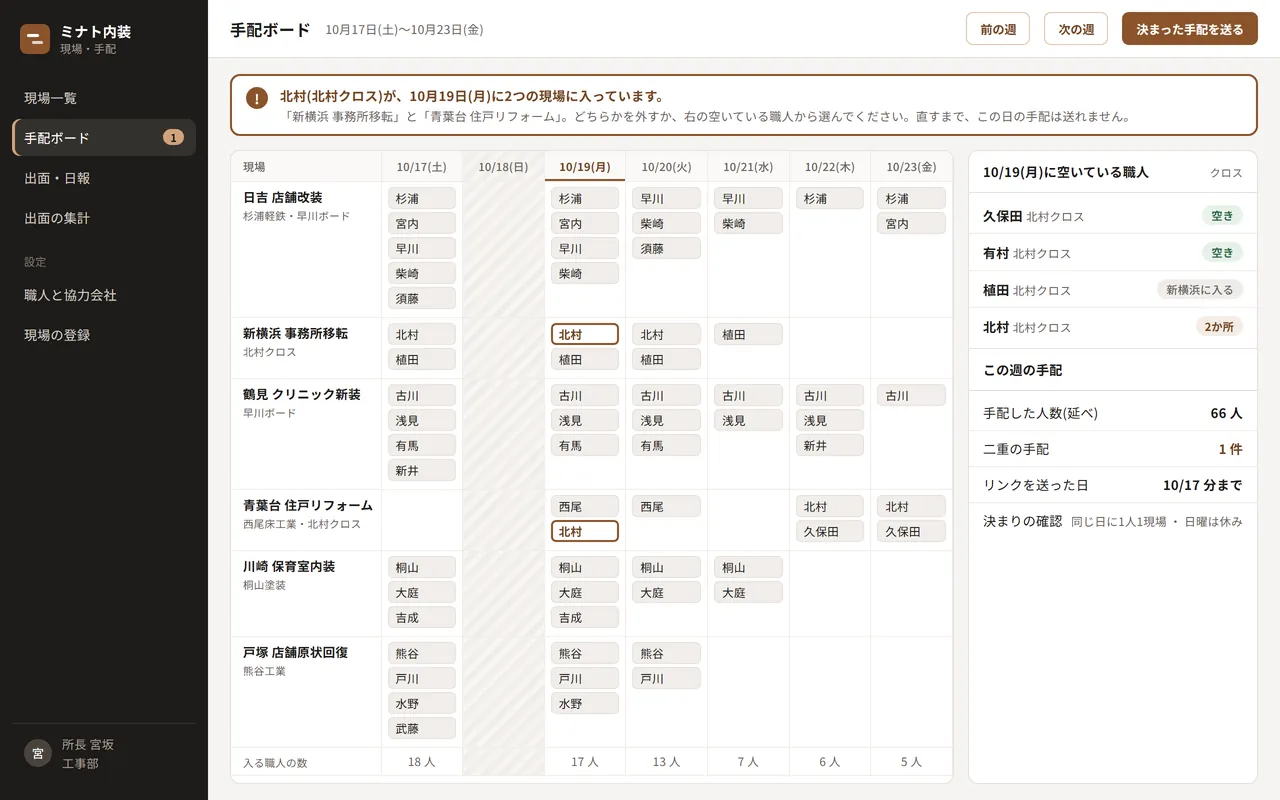Click 所長 宮坂 user name in sidebar
The width and height of the screenshot is (1280, 800).
(x=88, y=744)
